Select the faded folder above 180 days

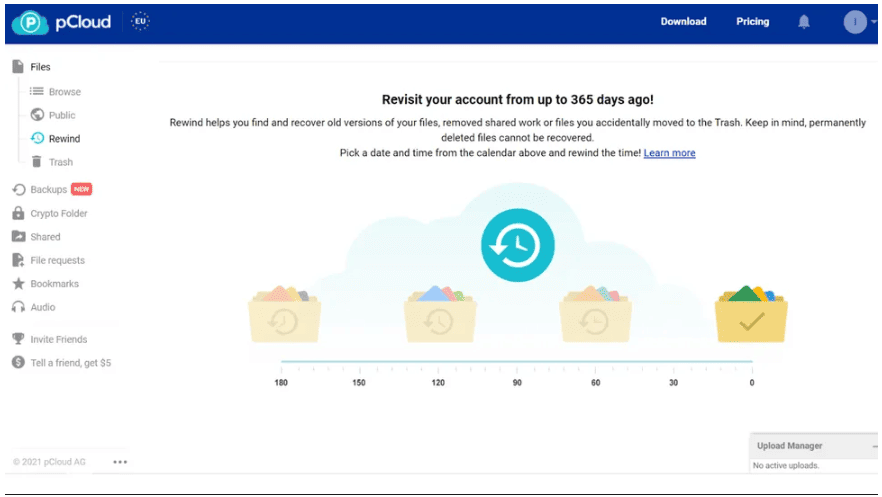(285, 314)
